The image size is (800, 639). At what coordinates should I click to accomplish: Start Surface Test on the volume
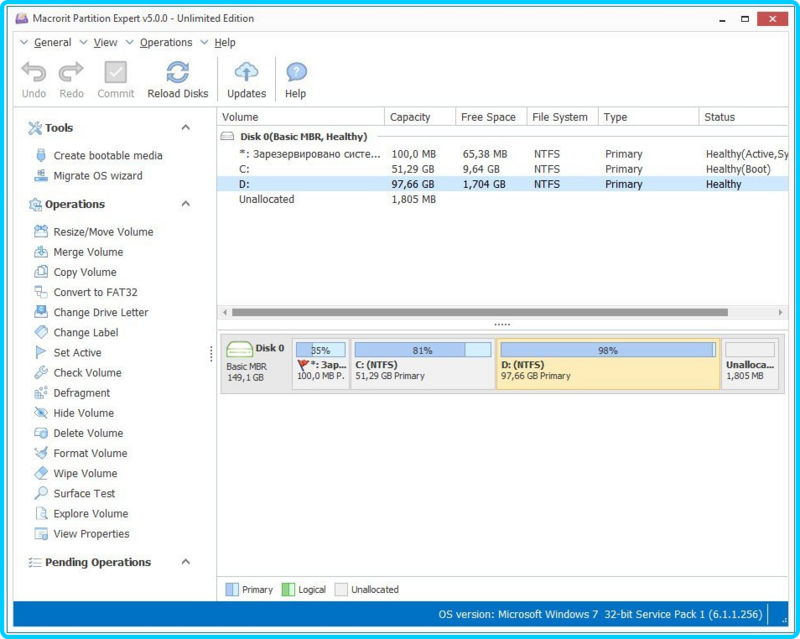click(x=84, y=494)
